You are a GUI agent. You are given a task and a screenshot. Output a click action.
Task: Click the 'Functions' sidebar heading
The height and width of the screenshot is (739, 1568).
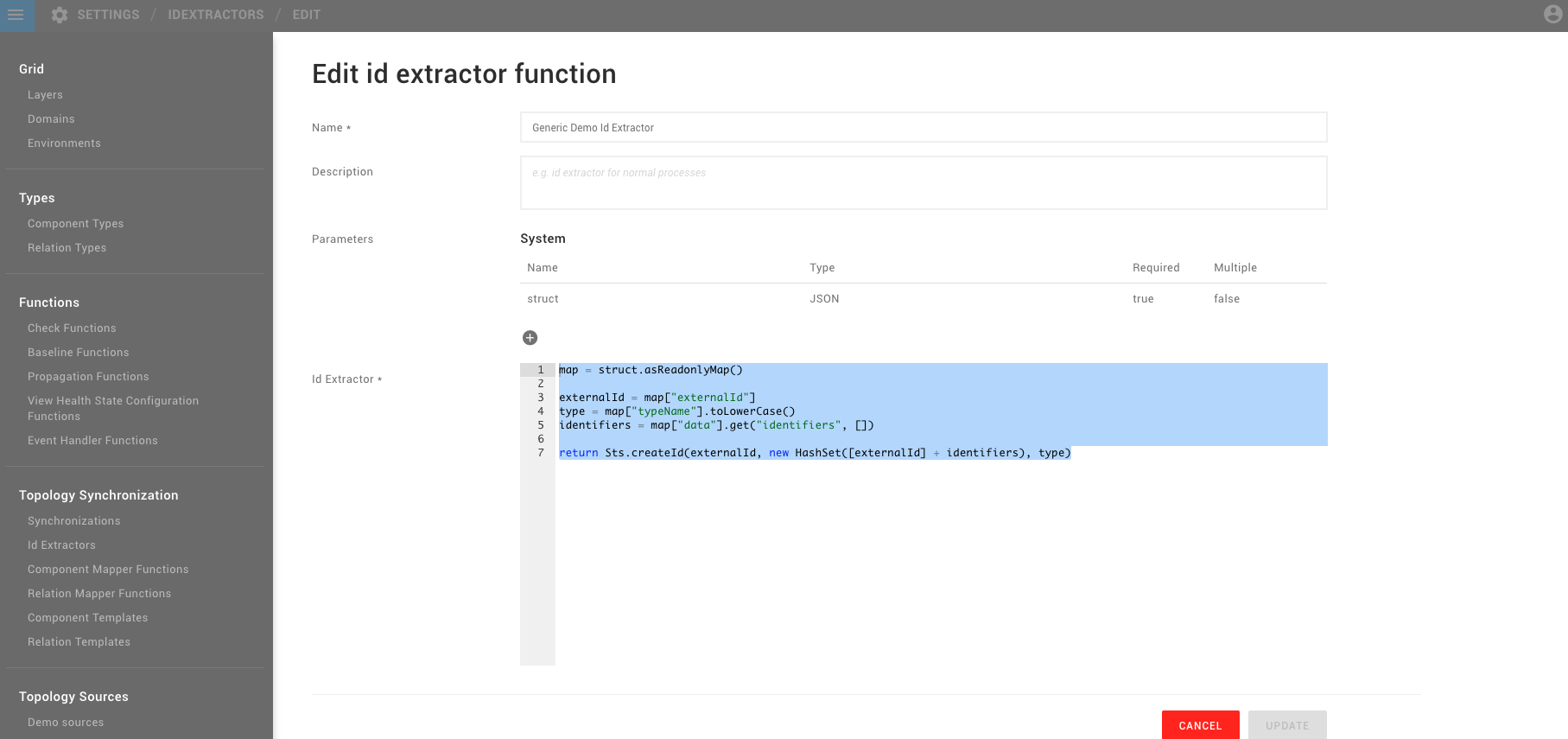pyautogui.click(x=49, y=303)
